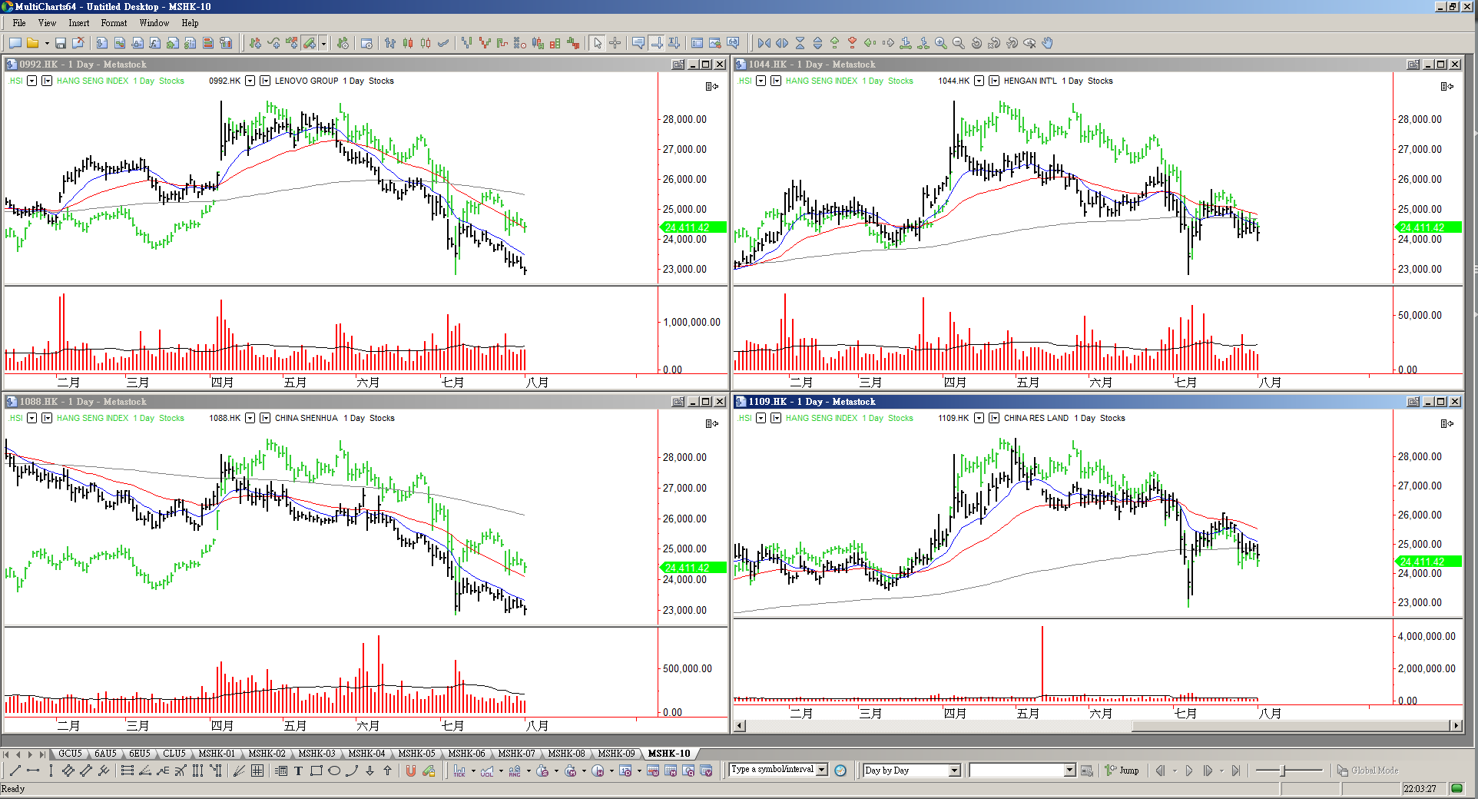Pick the rectangle drawing tool
Screen dimensions: 1478x812
point(316,771)
